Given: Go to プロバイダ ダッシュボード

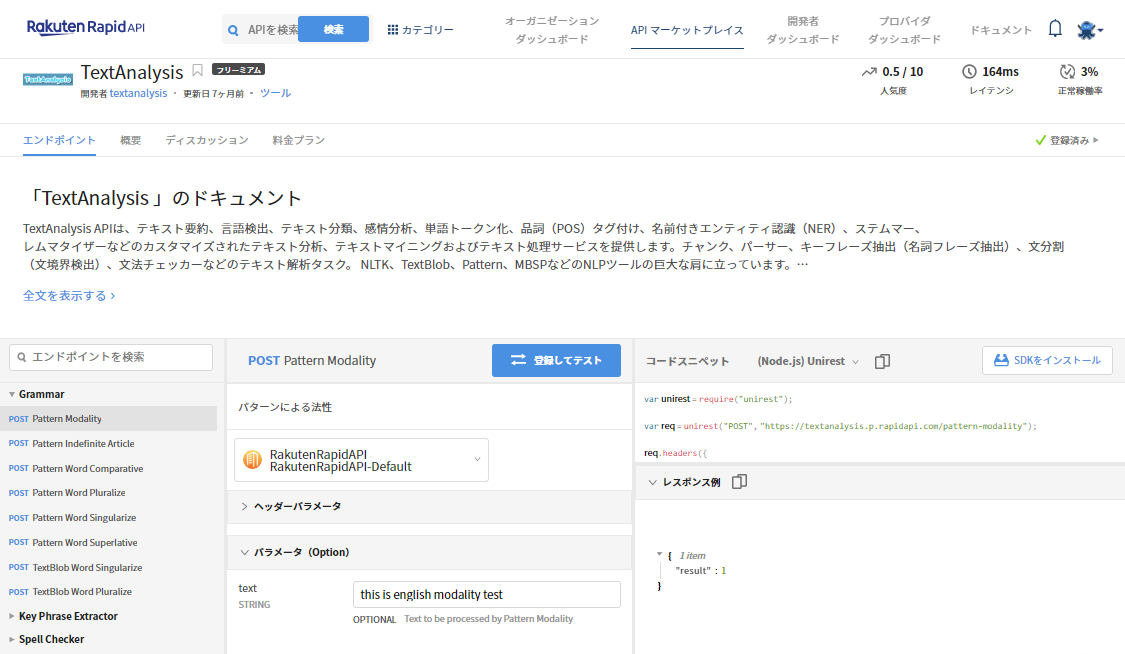Looking at the screenshot, I should tap(904, 30).
